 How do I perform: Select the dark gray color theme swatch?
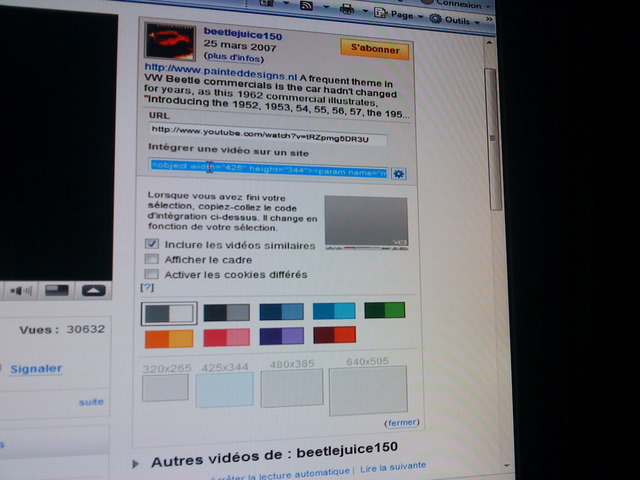coord(227,313)
